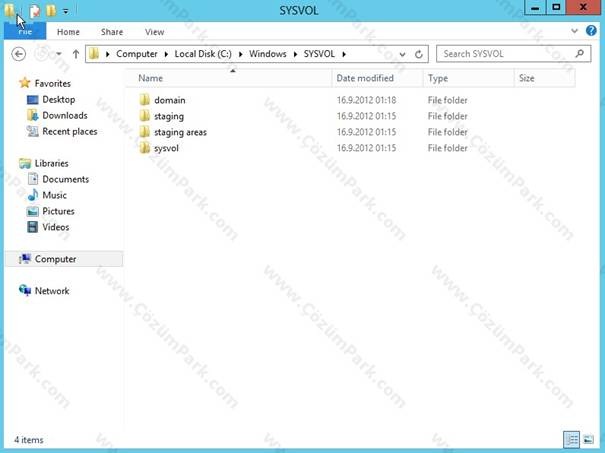
Task: Switch to the View ribbon tab
Action: pos(154,32)
